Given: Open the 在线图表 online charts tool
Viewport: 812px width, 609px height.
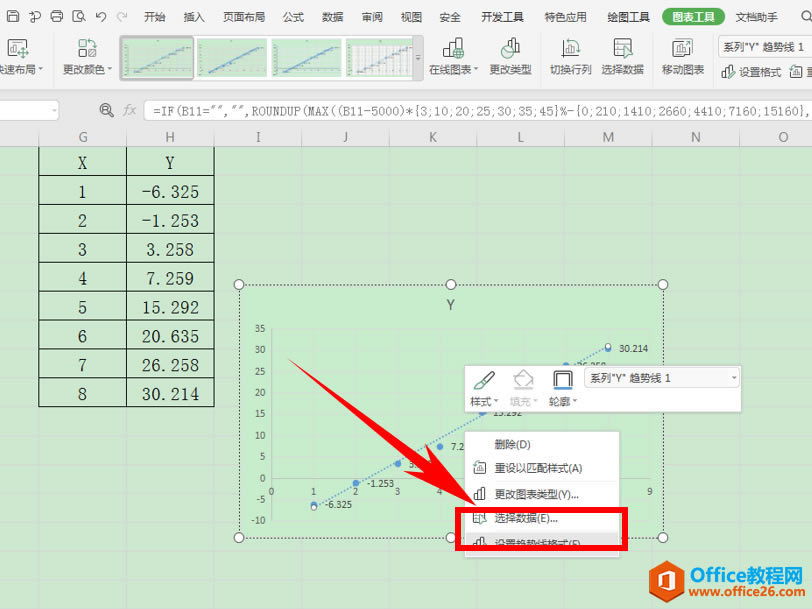Looking at the screenshot, I should pyautogui.click(x=453, y=56).
